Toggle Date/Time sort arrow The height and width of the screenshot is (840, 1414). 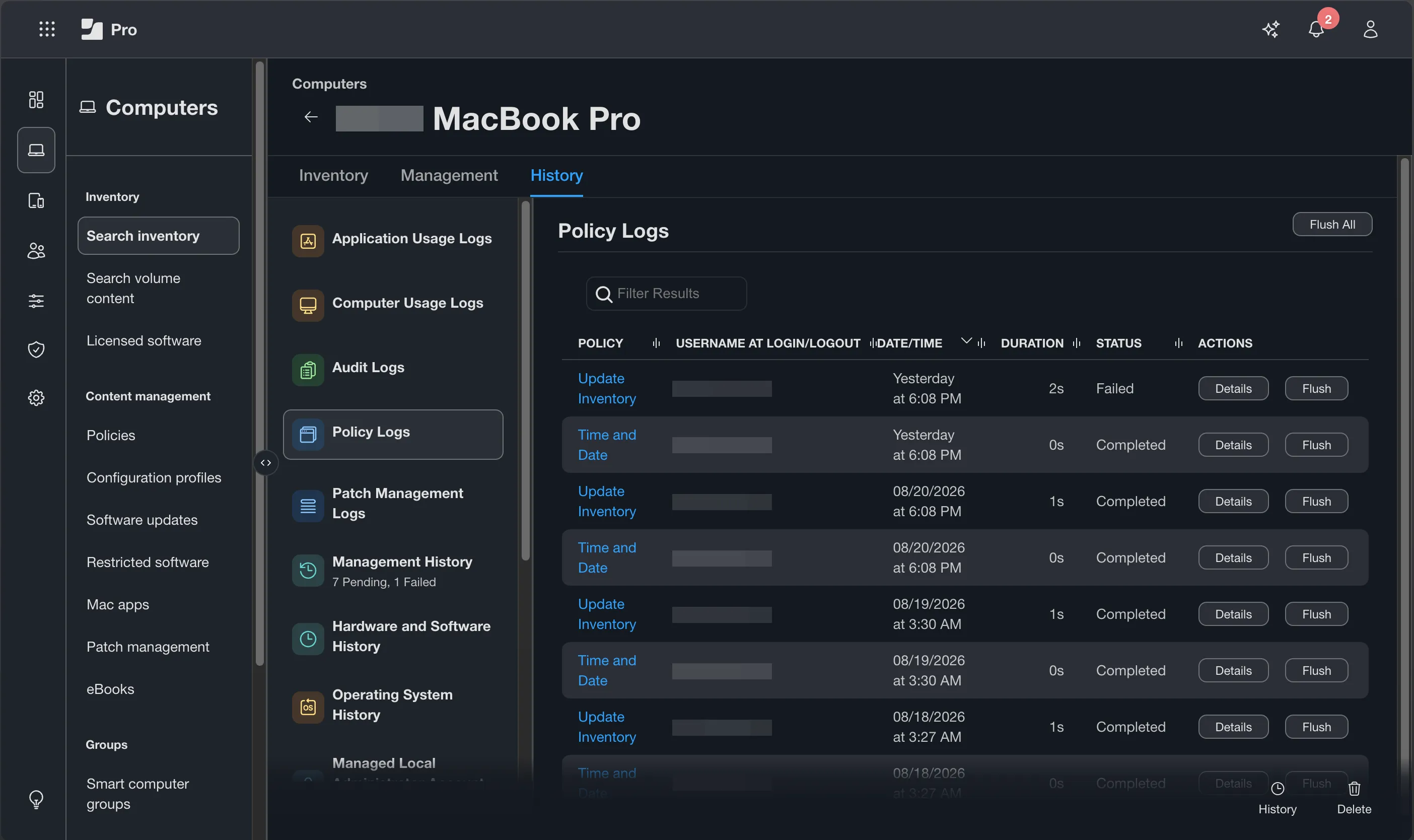click(x=966, y=341)
